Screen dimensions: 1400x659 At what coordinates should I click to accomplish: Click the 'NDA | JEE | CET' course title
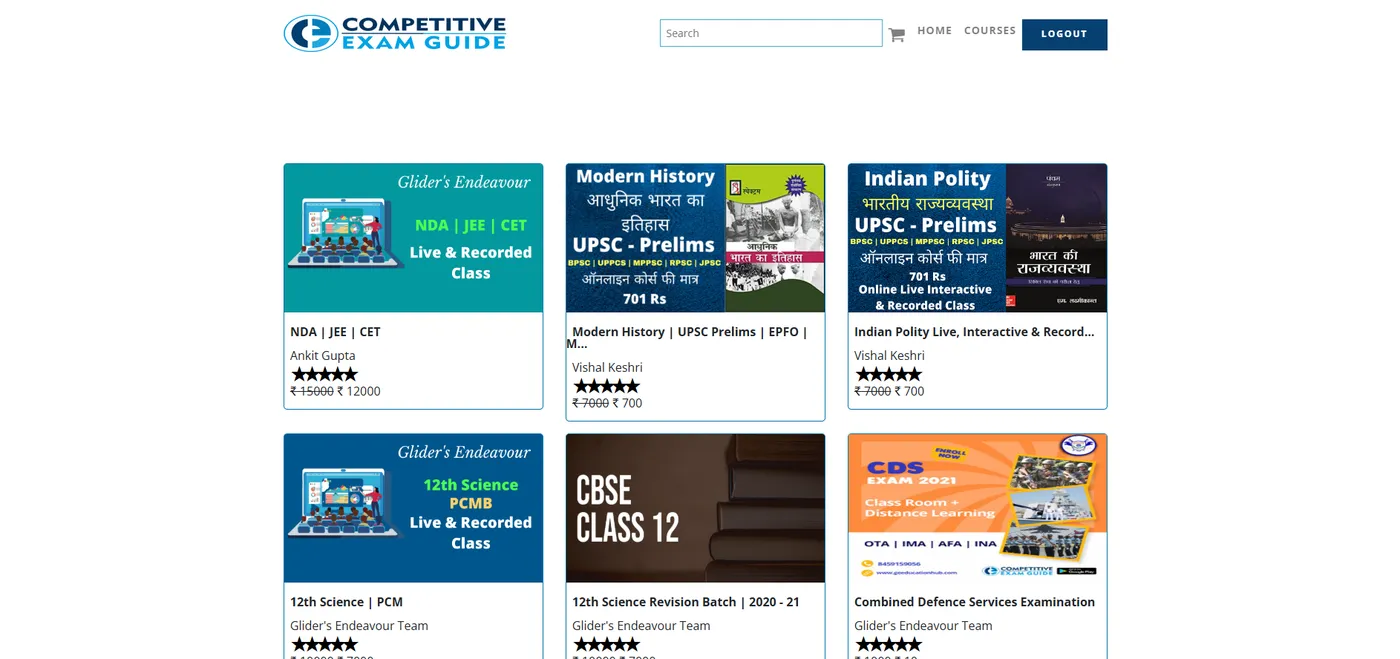(335, 332)
